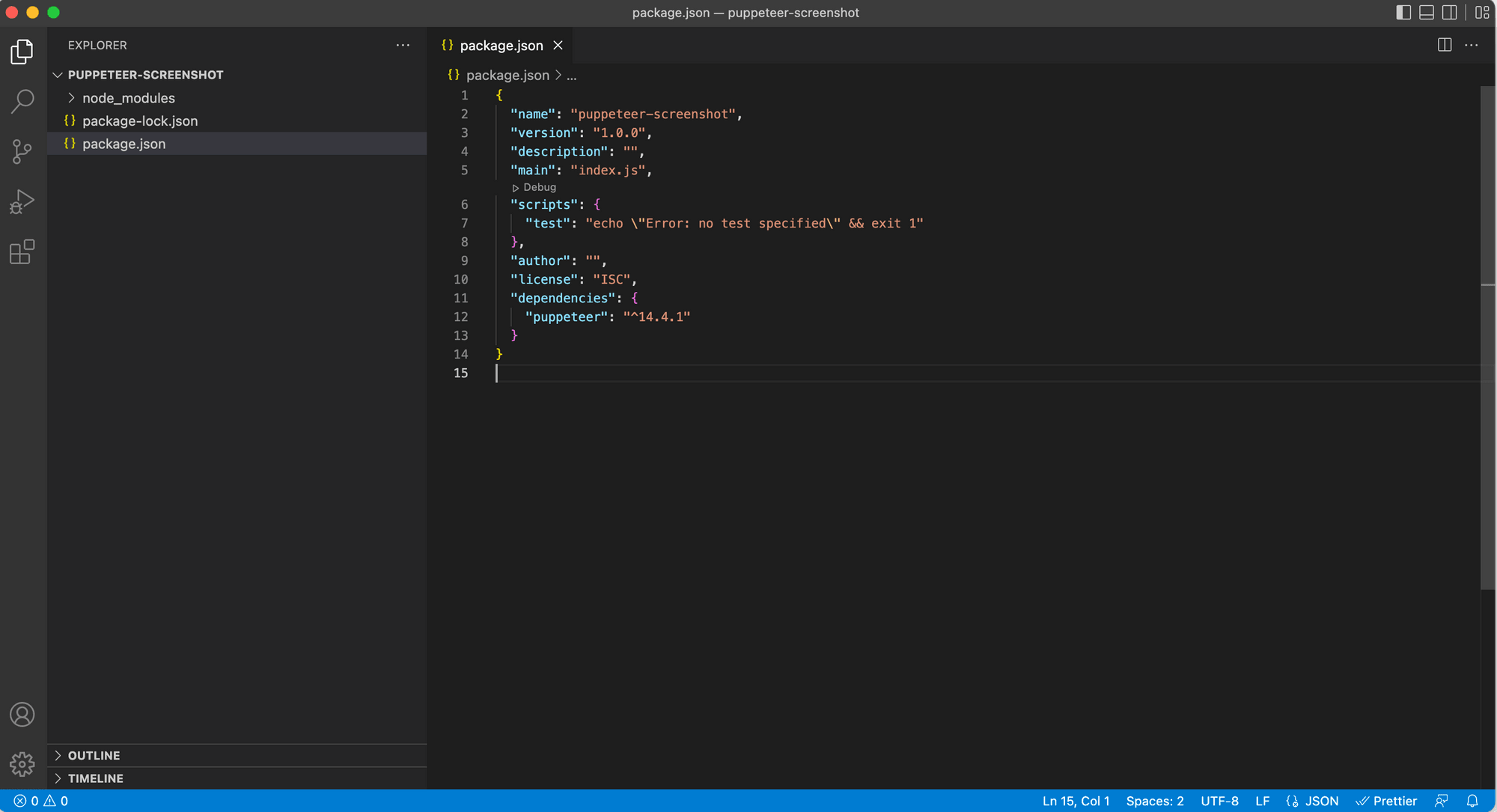The height and width of the screenshot is (812, 1497).
Task: Click package.json in breadcrumb
Action: [507, 75]
